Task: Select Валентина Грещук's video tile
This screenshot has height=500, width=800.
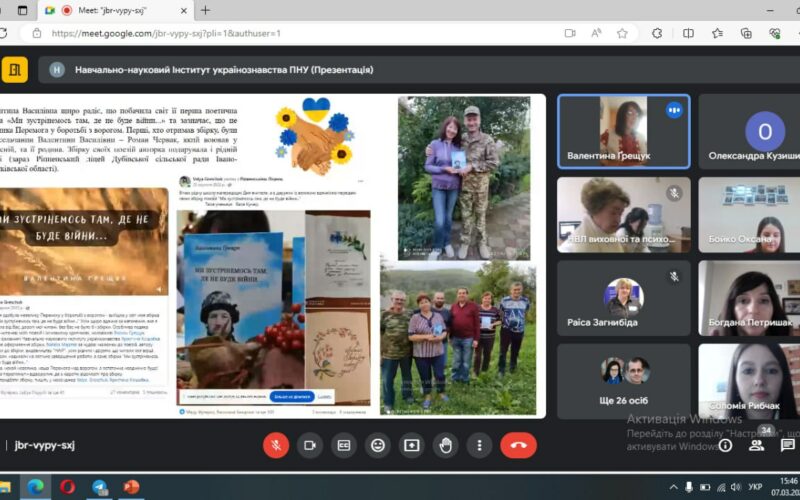Action: tap(623, 131)
